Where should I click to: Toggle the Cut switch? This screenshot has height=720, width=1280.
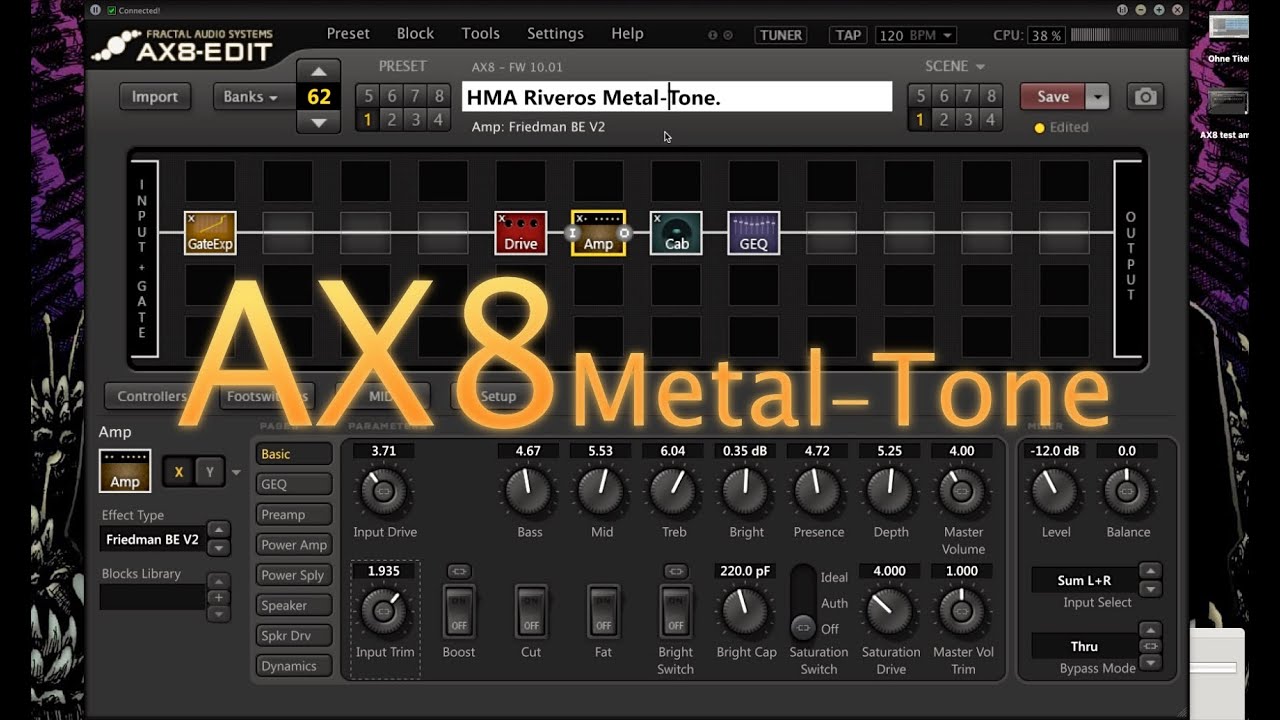[531, 612]
